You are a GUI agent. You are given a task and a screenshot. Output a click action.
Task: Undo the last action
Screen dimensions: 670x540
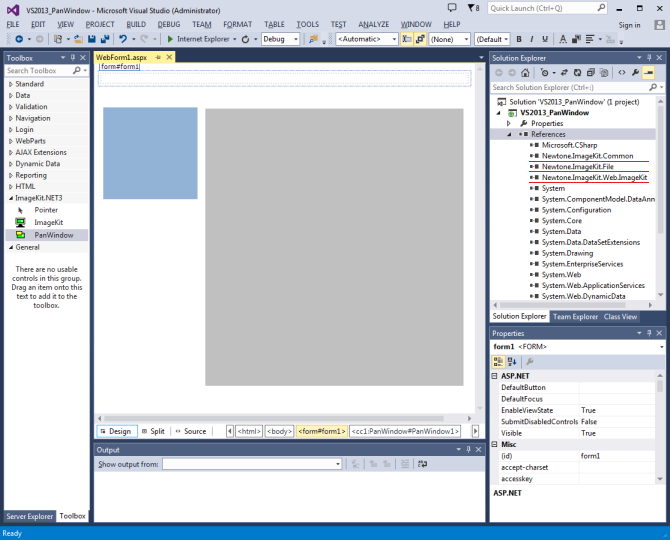pyautogui.click(x=123, y=39)
